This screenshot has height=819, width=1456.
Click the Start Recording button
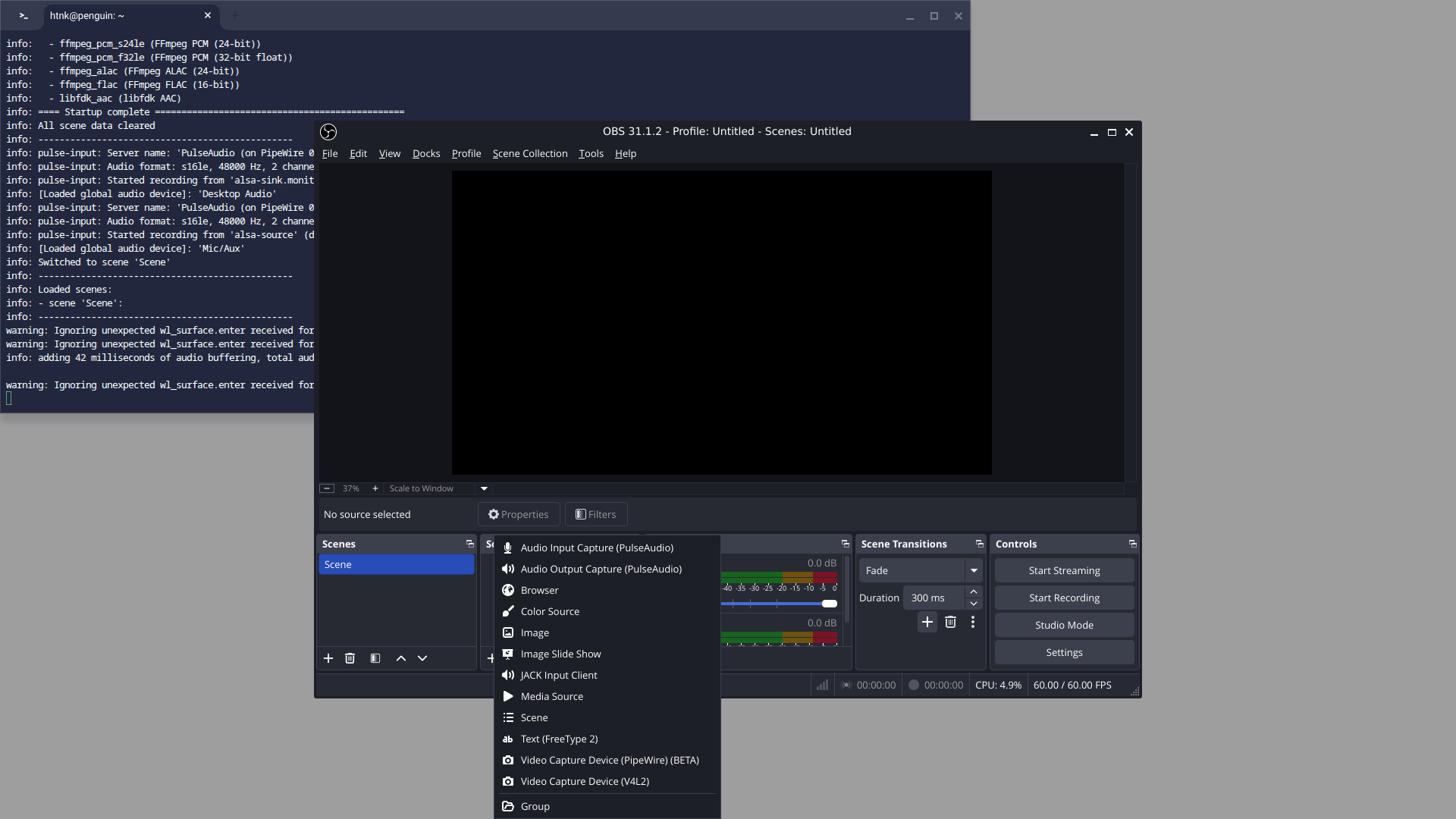pos(1064,598)
